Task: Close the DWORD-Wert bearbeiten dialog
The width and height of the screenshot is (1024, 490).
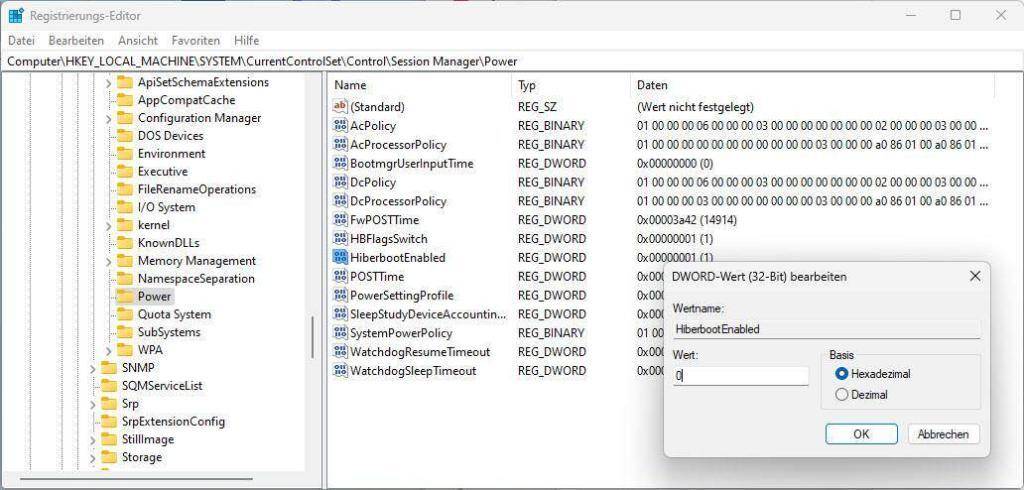Action: (975, 276)
